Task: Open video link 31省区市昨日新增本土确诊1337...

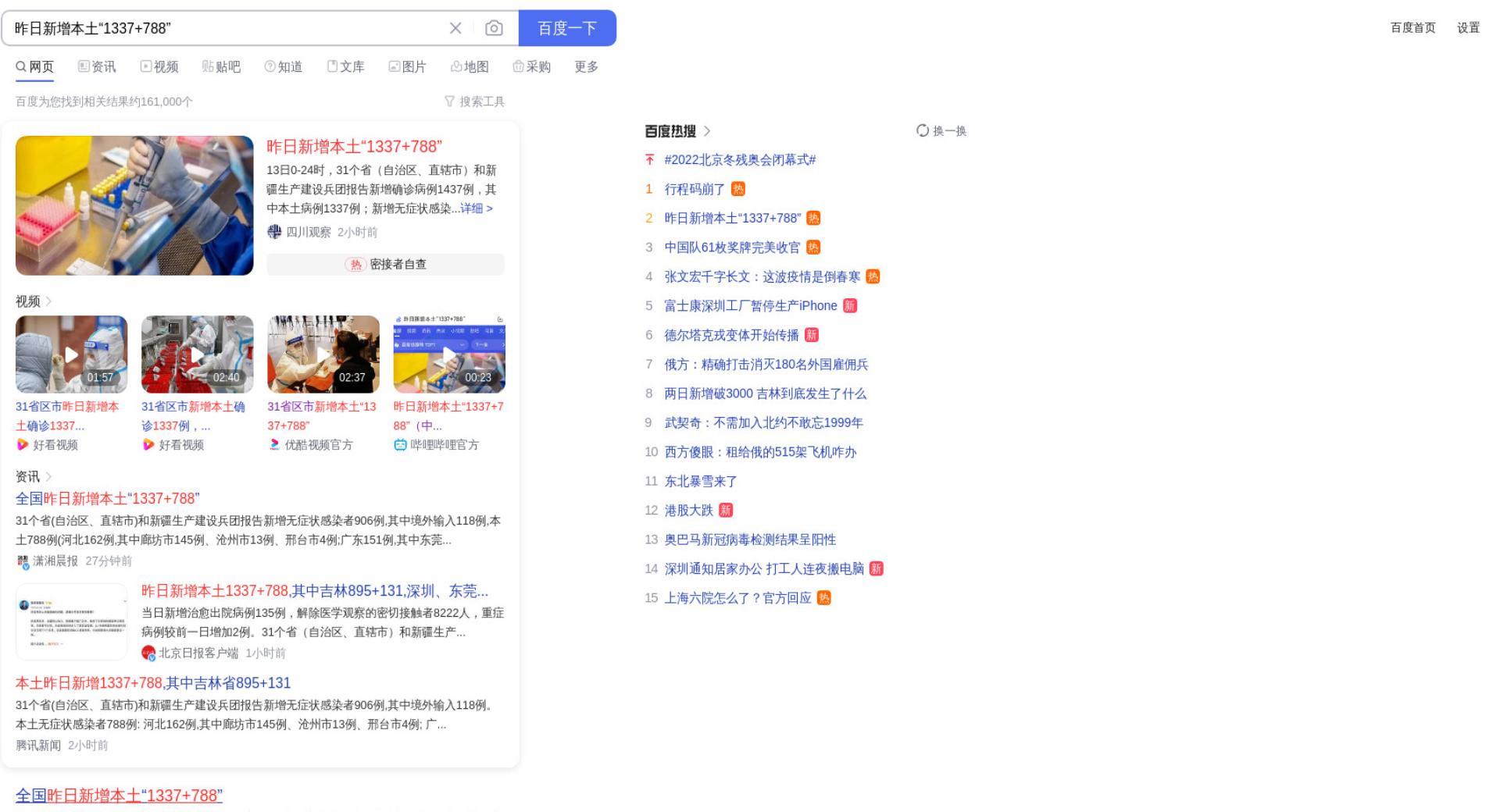Action: click(67, 416)
